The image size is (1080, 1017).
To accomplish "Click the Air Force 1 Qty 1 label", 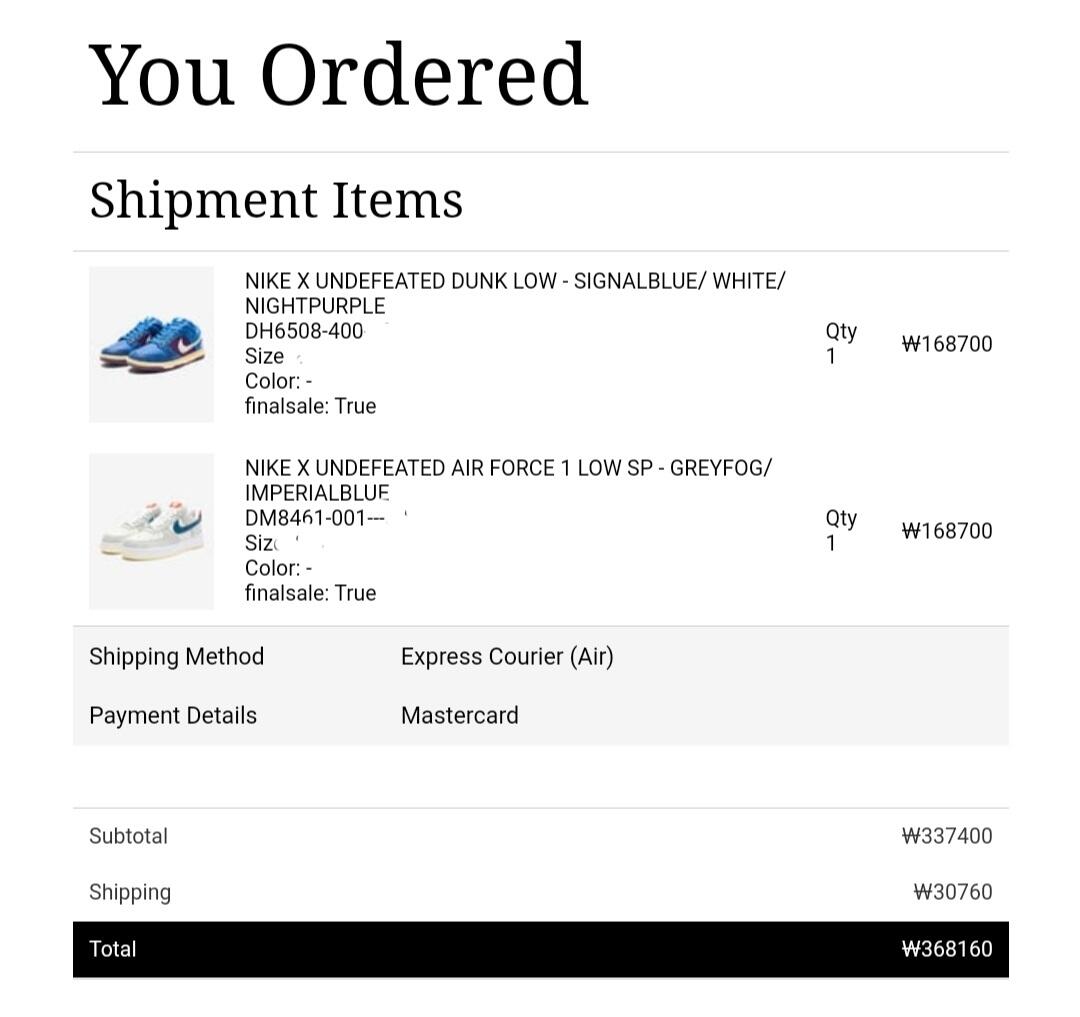I will [841, 530].
